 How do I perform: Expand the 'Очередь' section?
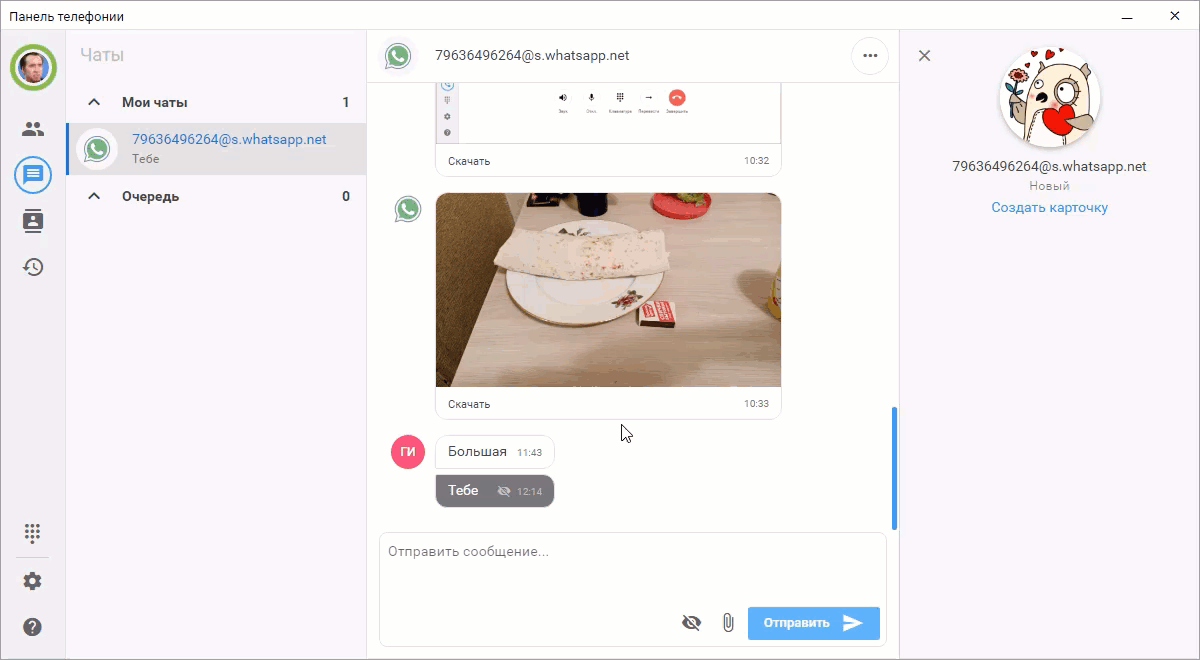coord(94,196)
